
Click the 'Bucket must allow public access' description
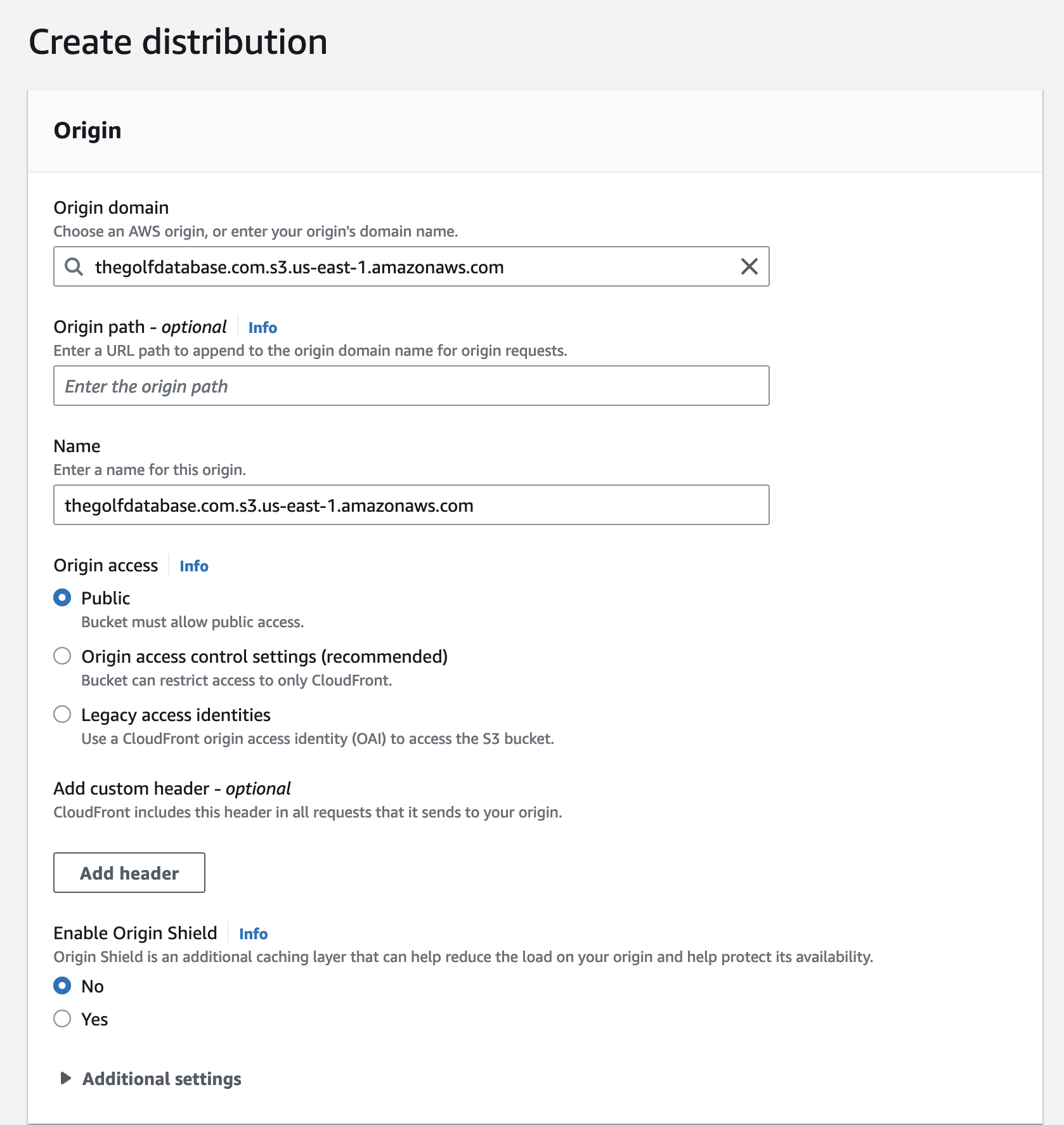192,622
